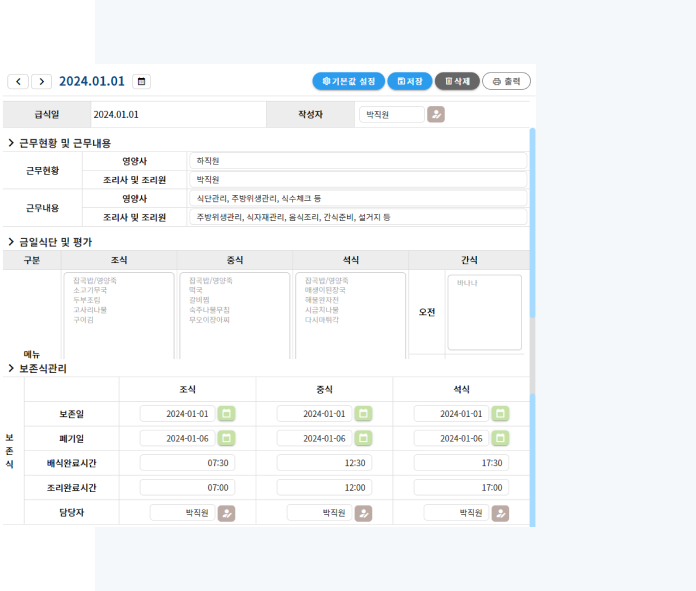Click the 삭제 delete button
696x591 pixels.
(457, 81)
